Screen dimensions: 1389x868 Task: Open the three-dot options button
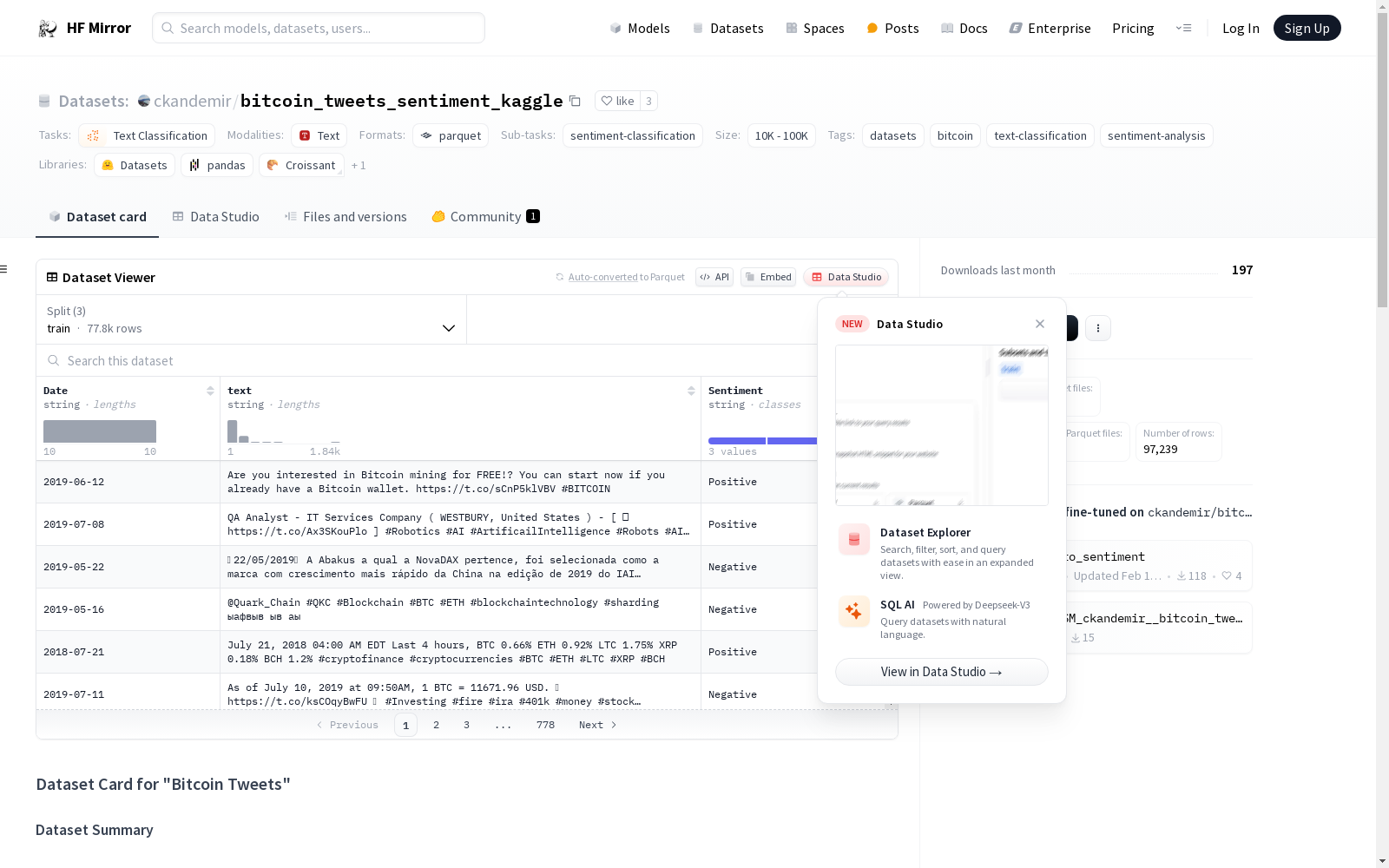click(1098, 328)
